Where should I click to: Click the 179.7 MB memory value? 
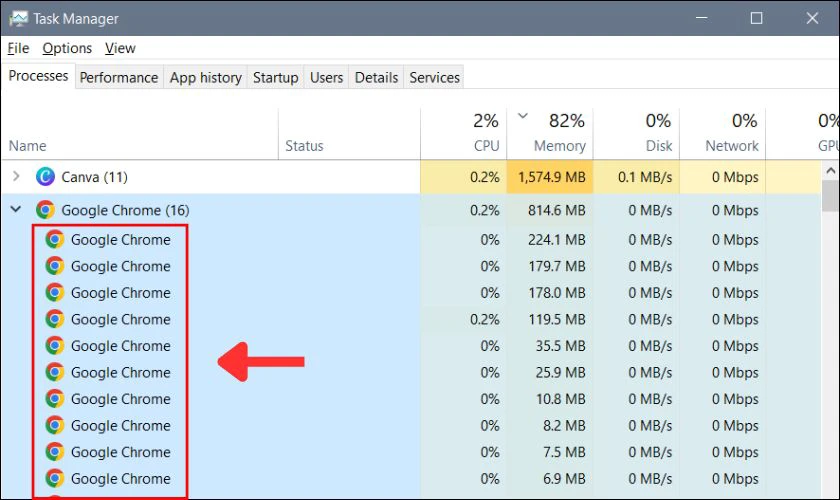[x=557, y=266]
